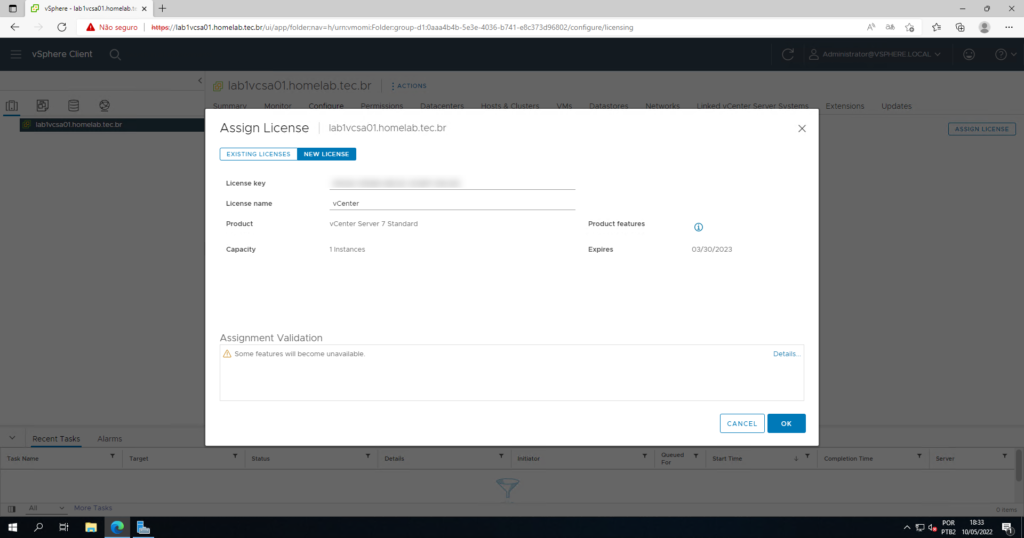This screenshot has height=538, width=1024.
Task: Switch to Extensions tab
Action: click(844, 106)
